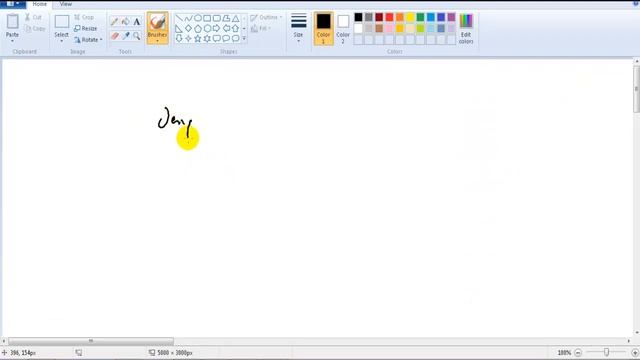This screenshot has height=360, width=640.
Task: Choose the Up arrow shape
Action: [x=236, y=29]
